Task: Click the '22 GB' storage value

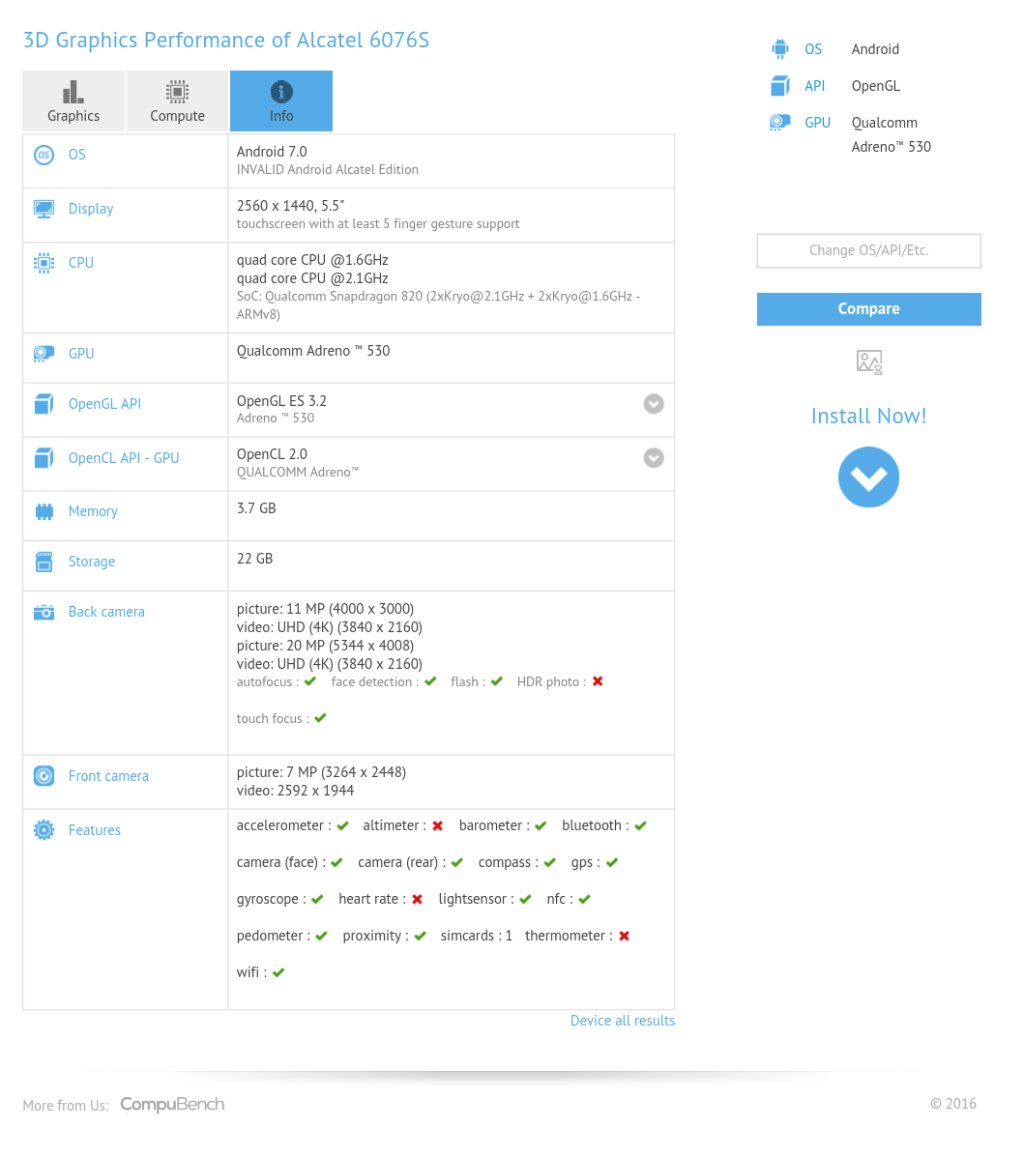Action: click(x=255, y=559)
